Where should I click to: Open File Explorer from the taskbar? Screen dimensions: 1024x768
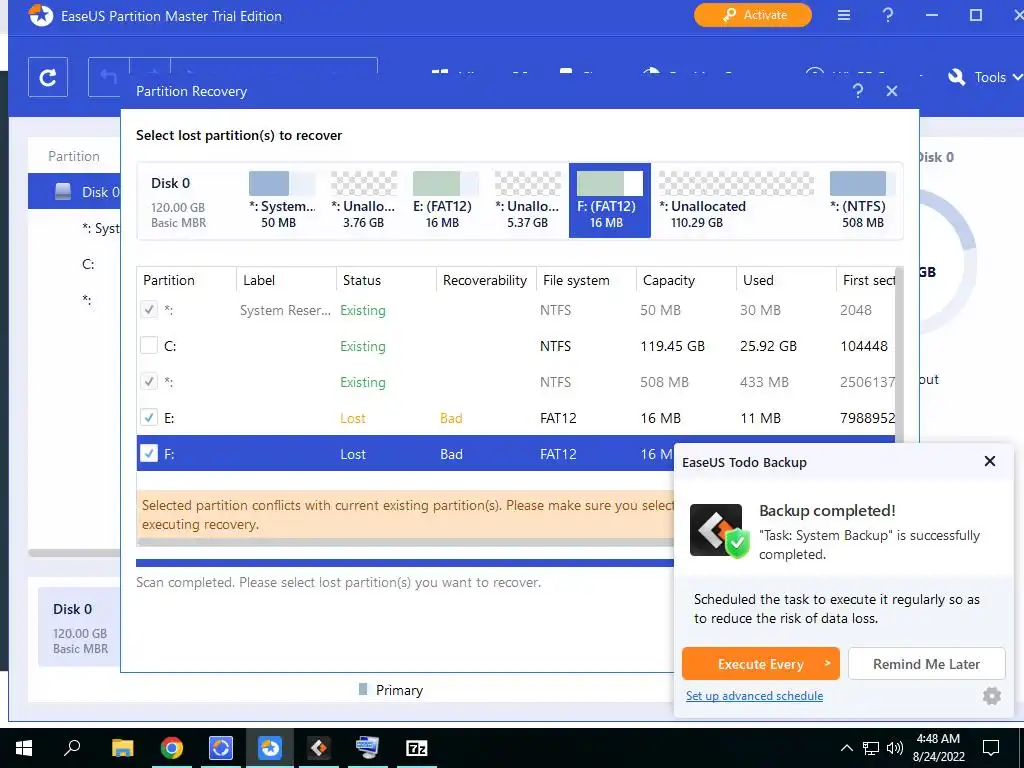(x=122, y=748)
